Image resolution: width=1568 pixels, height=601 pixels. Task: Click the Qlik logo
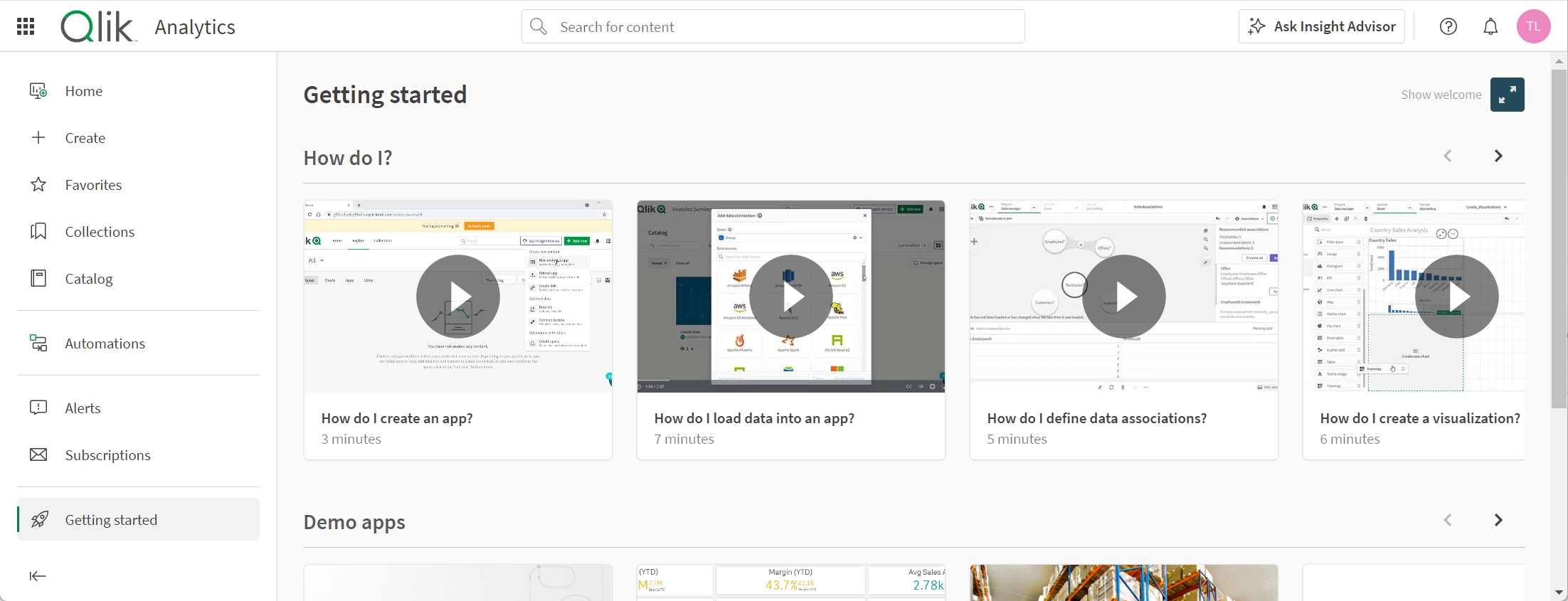(x=97, y=27)
